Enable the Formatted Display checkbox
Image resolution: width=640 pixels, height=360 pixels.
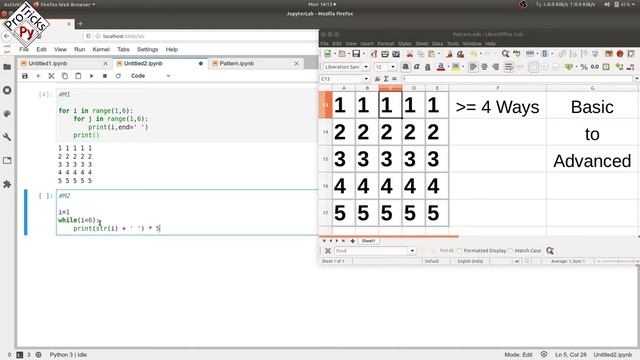coord(460,251)
